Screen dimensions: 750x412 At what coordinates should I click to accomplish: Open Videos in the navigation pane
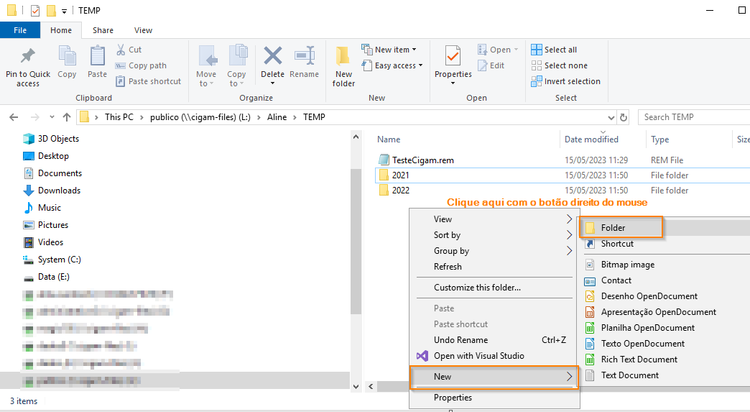(x=44, y=242)
